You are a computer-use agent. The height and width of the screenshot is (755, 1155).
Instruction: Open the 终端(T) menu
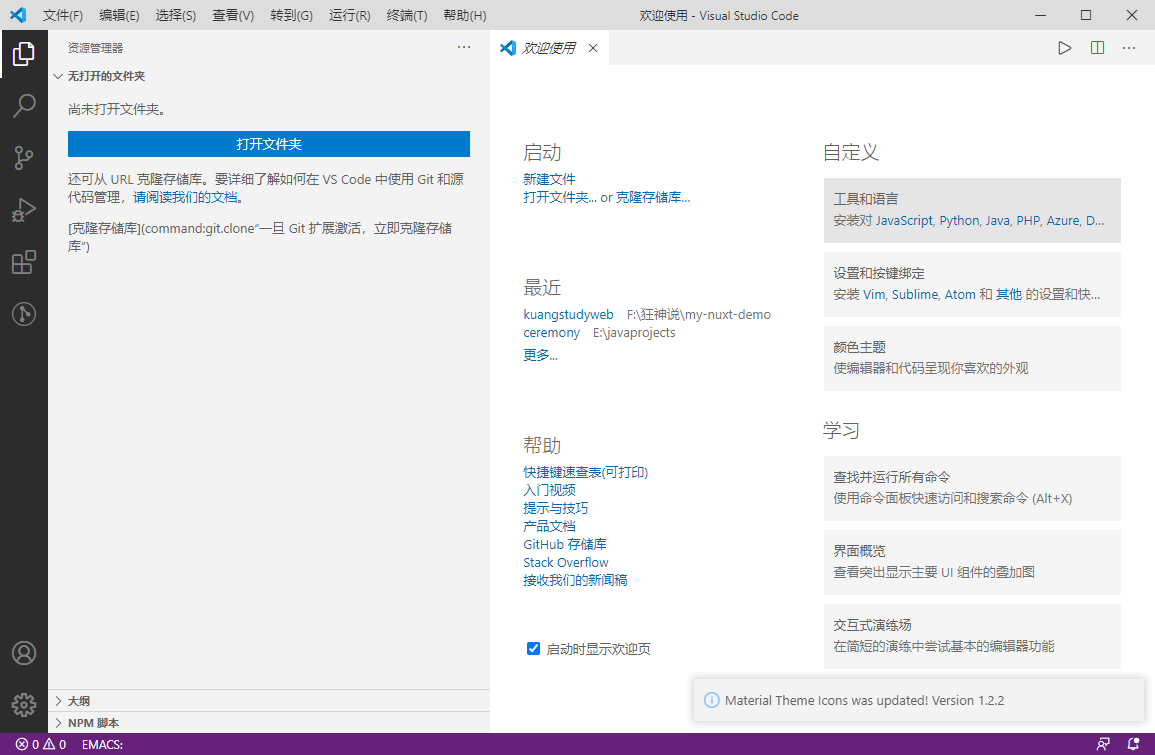click(x=406, y=16)
